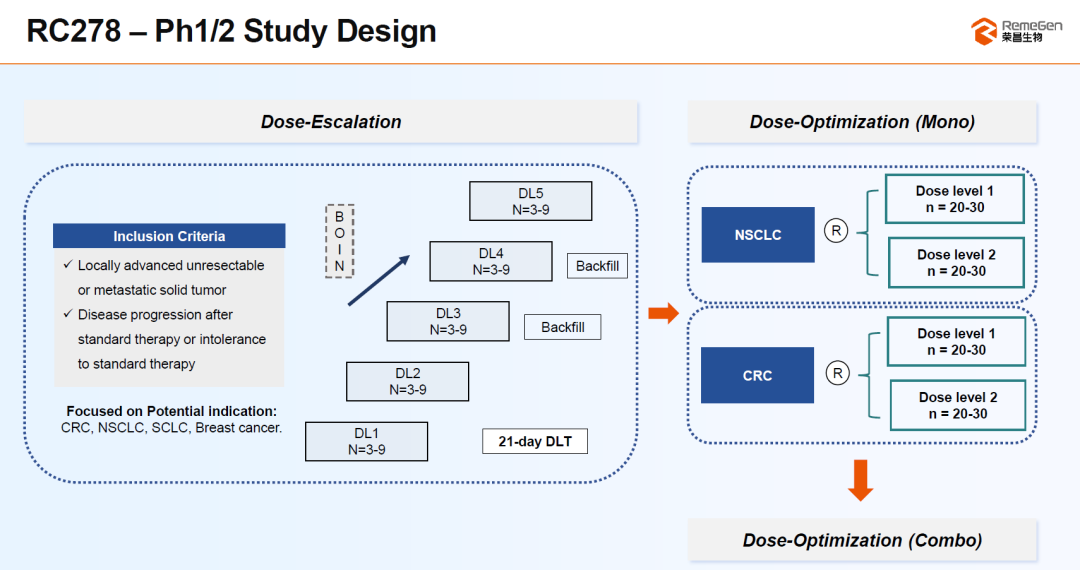
Task: Click the orange downward arrow
Action: pyautogui.click(x=860, y=480)
